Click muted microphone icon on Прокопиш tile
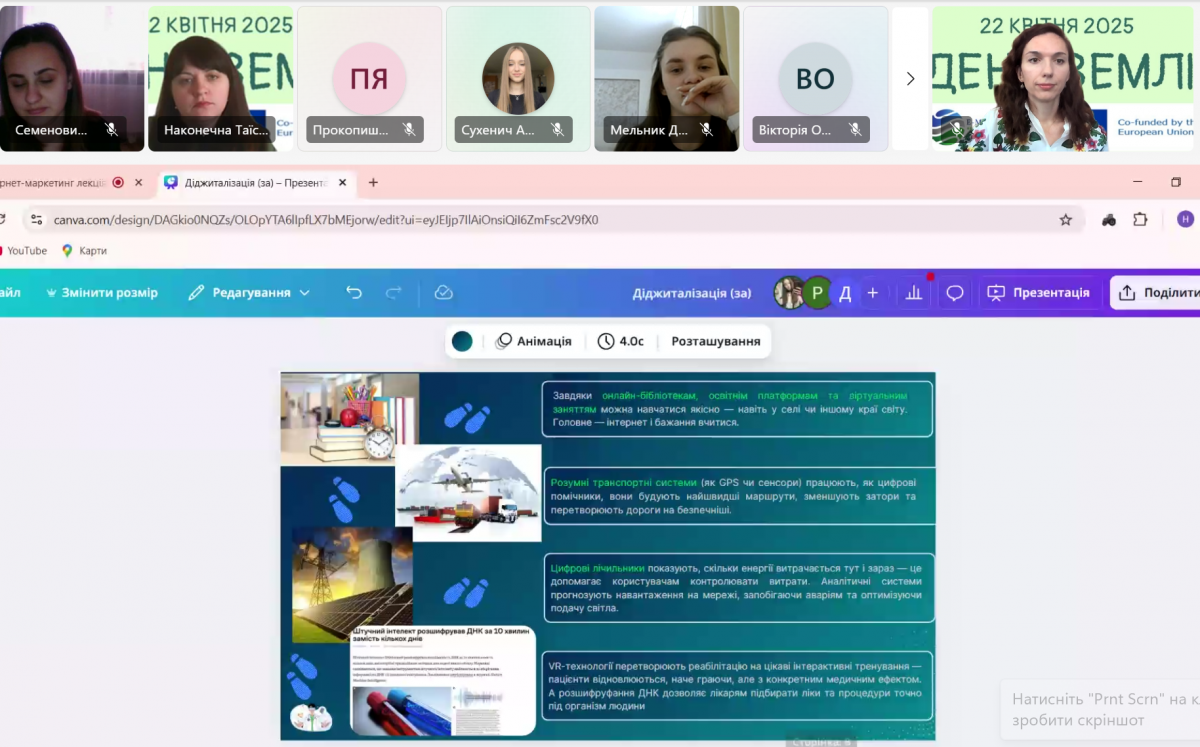Image resolution: width=1200 pixels, height=747 pixels. click(x=409, y=130)
